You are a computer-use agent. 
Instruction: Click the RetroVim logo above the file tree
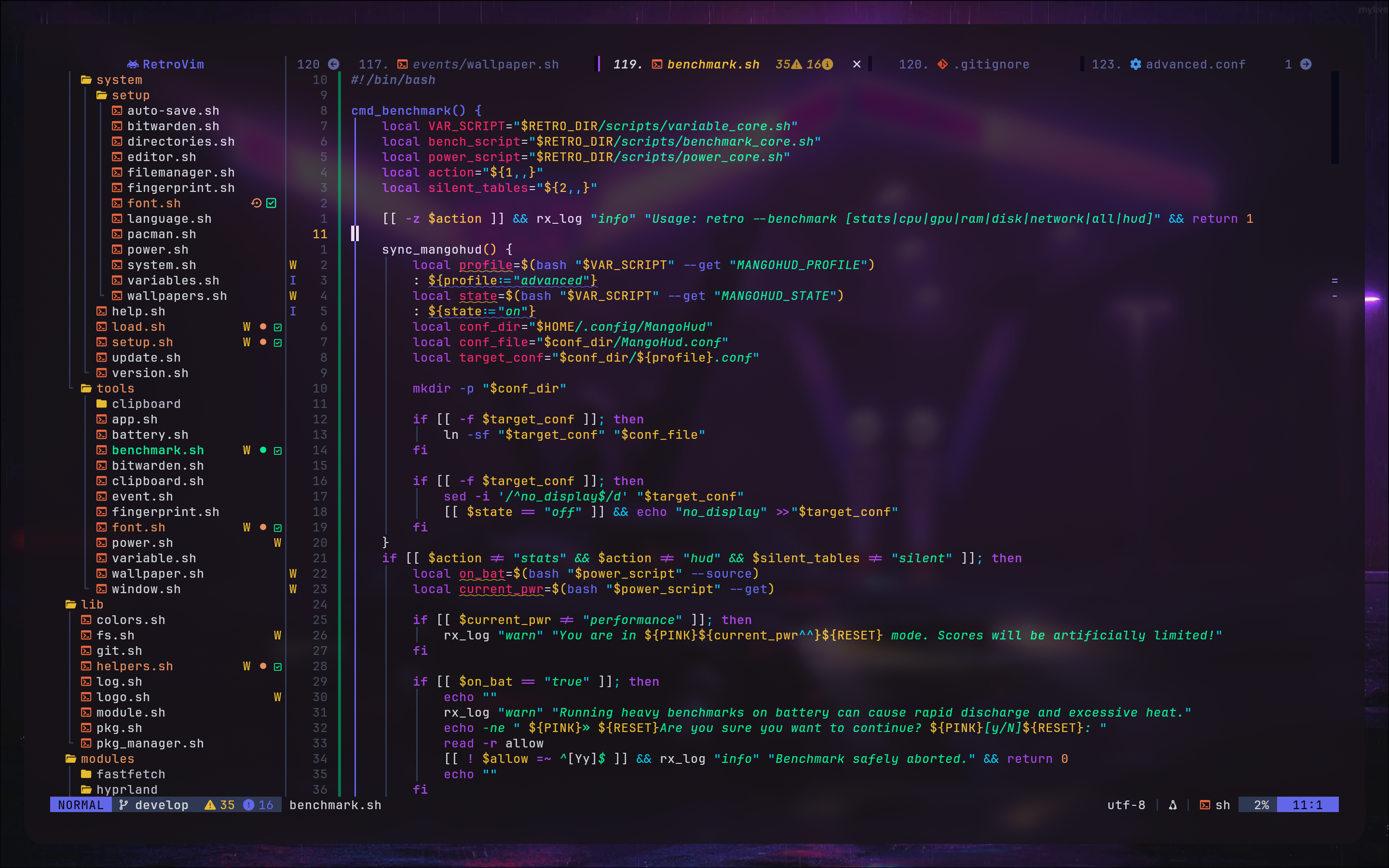(166, 64)
